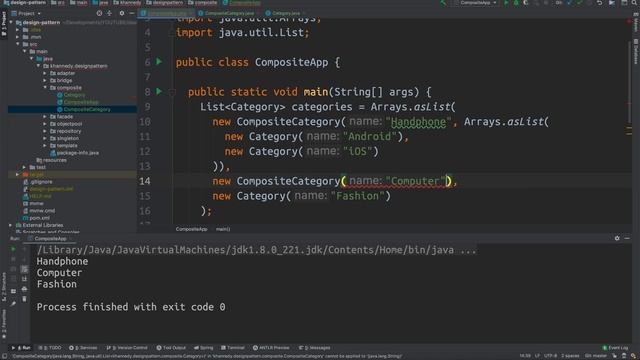Run the CompositeApp class from gutter line 6

(159, 62)
